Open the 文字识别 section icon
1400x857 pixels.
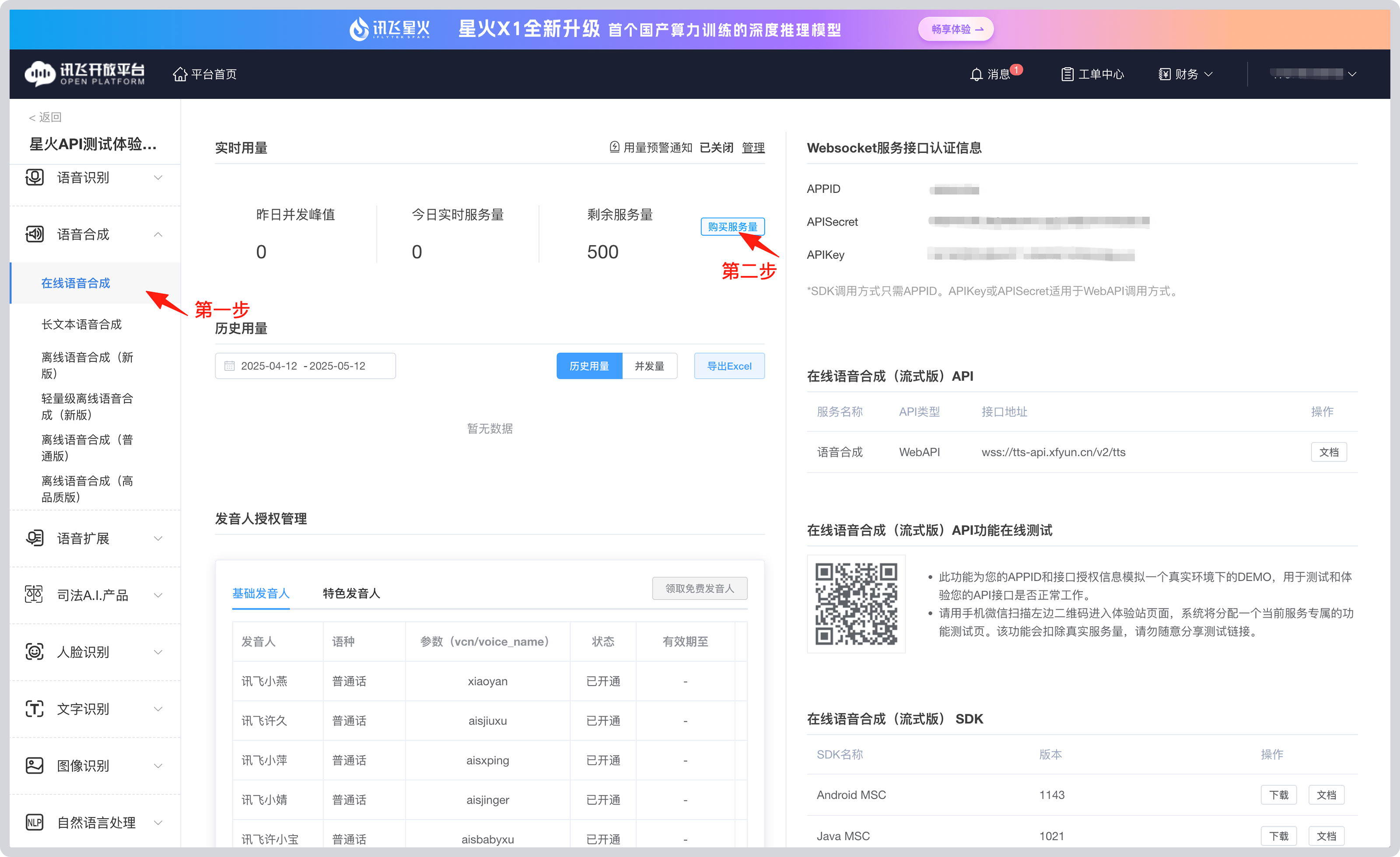point(34,708)
